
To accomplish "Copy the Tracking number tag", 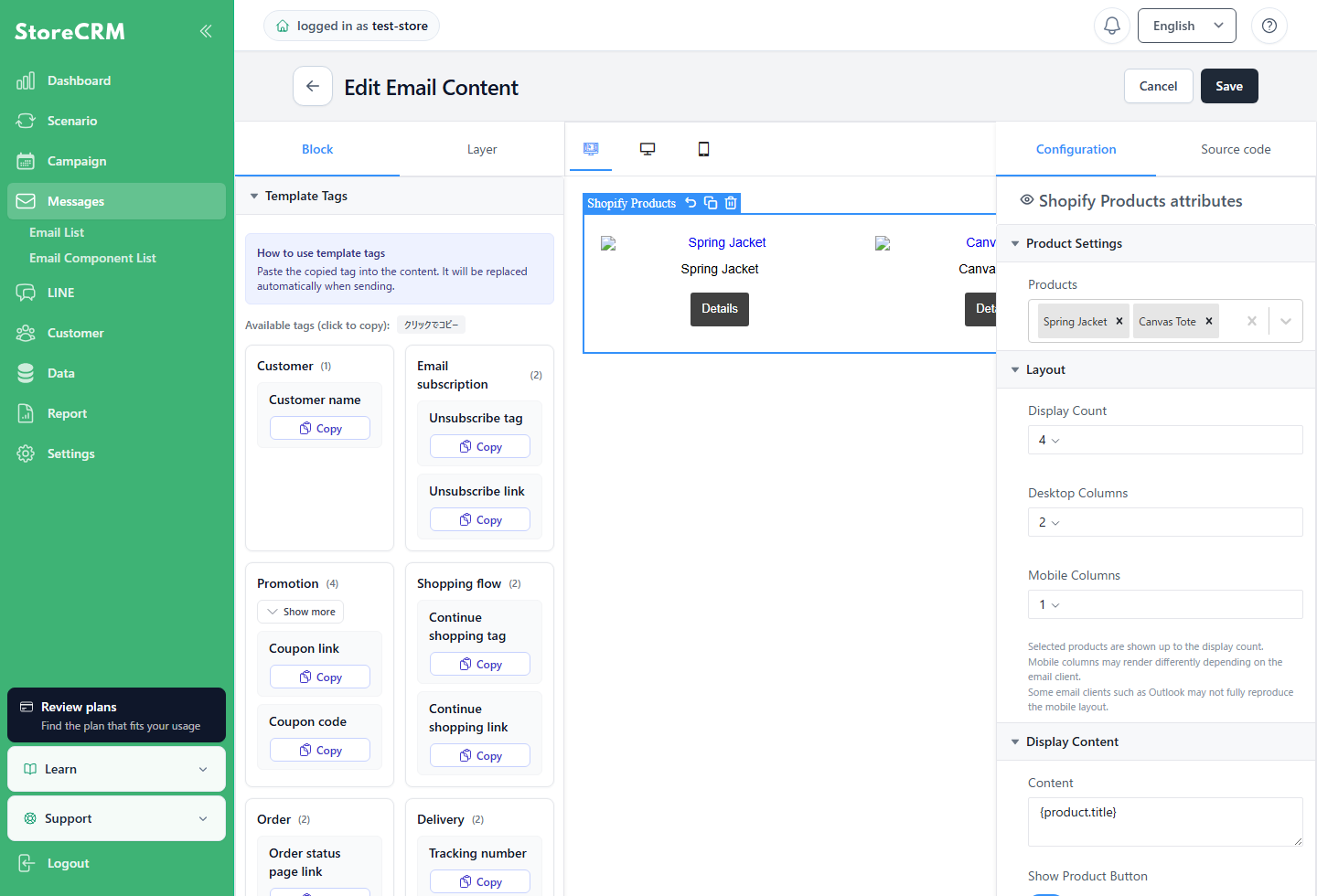I will click(480, 881).
